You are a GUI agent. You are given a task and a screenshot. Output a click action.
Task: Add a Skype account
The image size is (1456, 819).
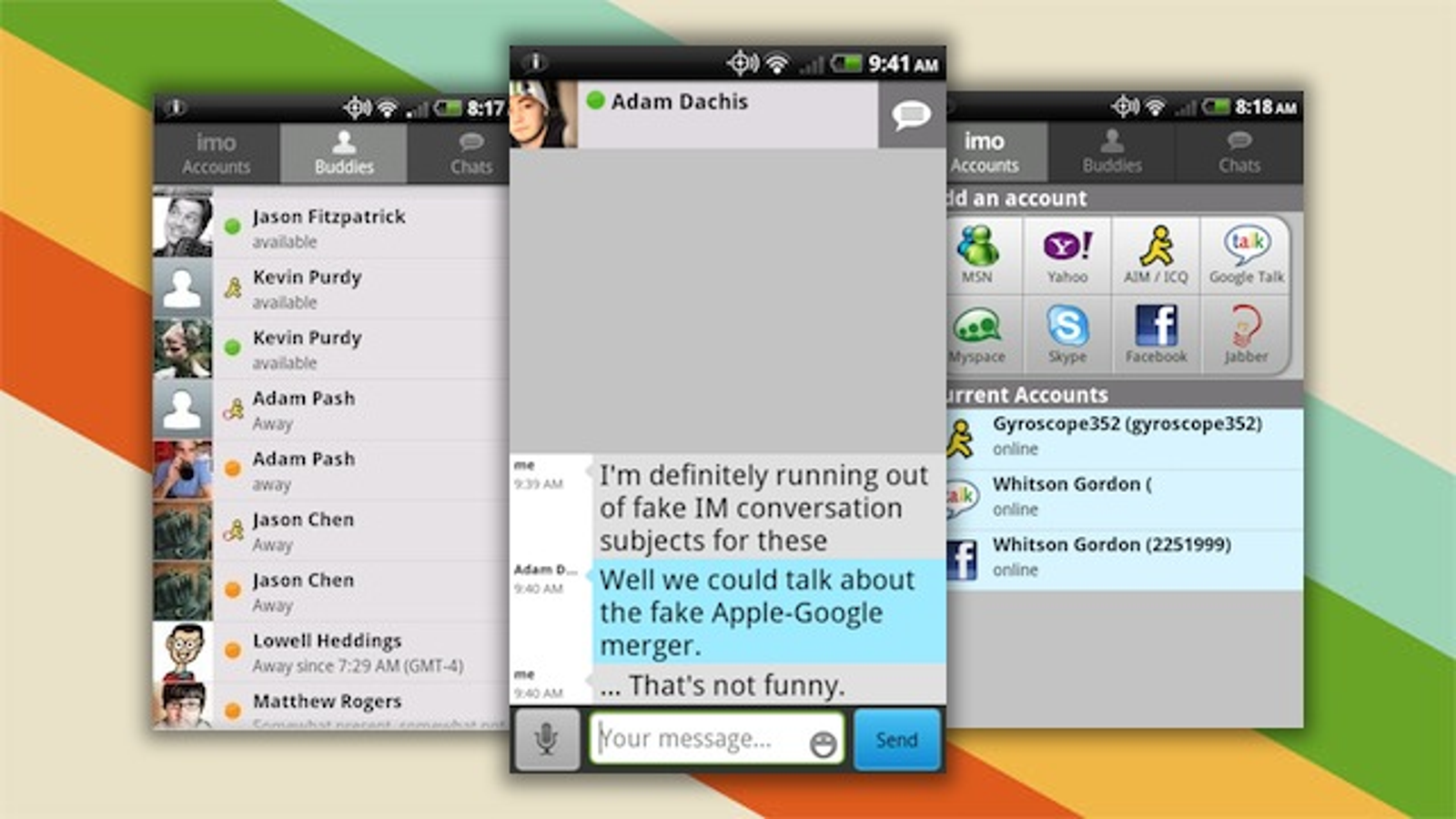pos(1067,334)
